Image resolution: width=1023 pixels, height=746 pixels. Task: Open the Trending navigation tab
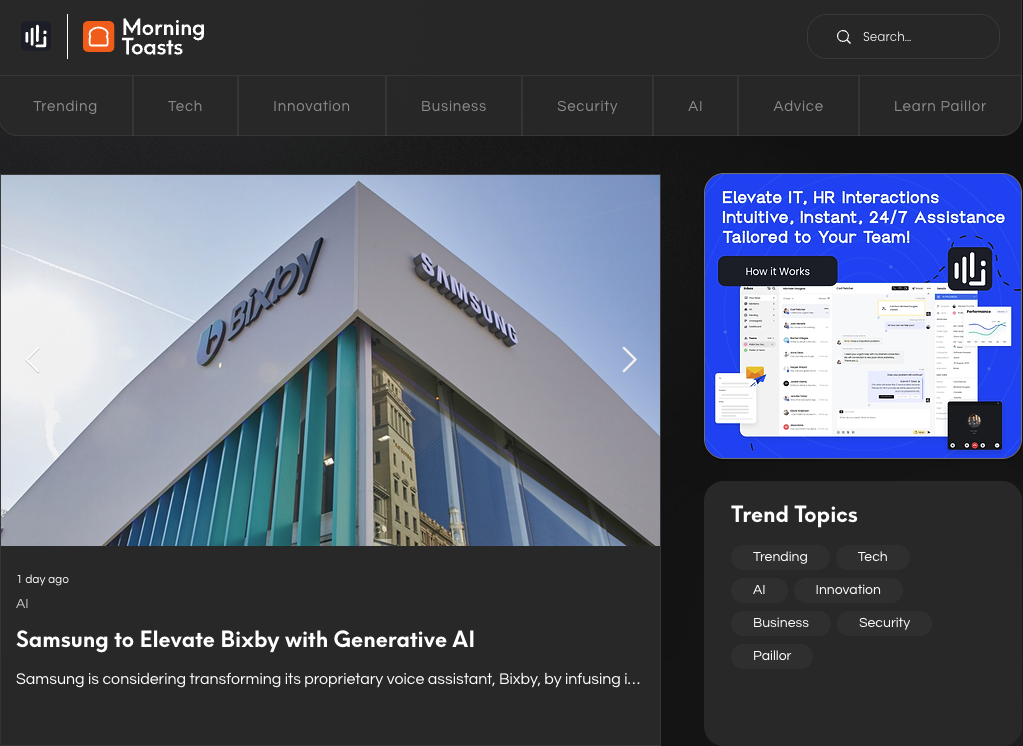(x=65, y=106)
